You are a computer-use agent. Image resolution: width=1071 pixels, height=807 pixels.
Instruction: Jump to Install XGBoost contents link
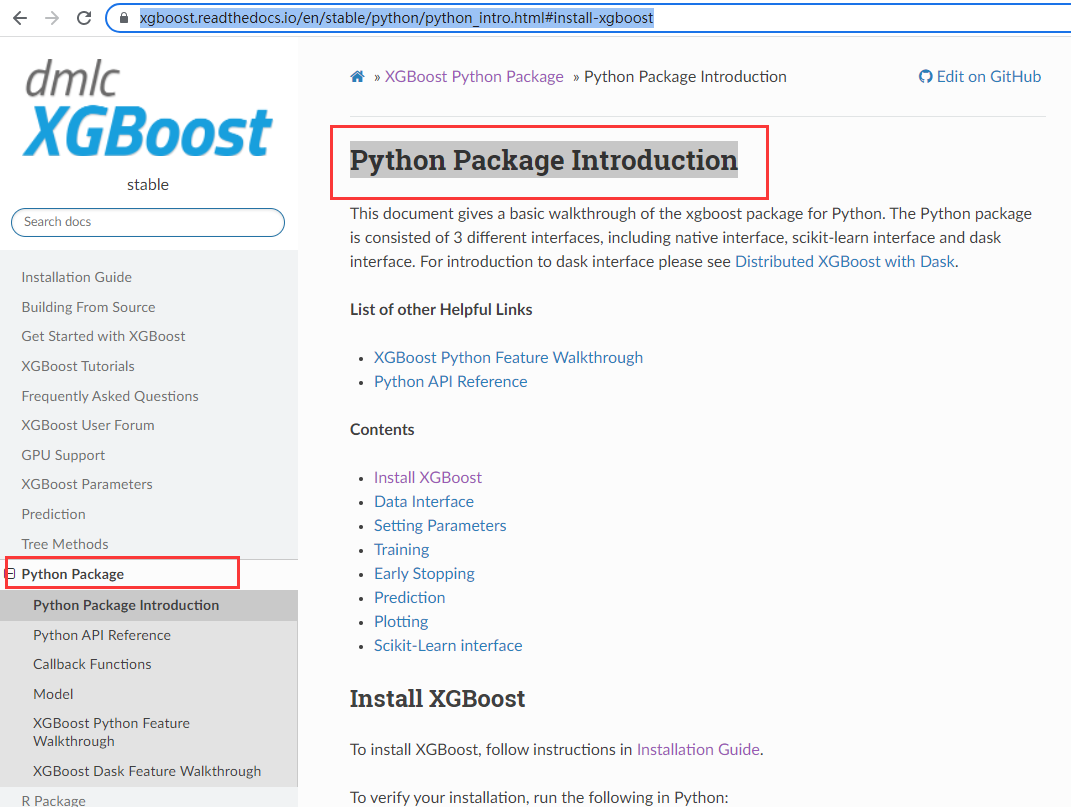(428, 478)
